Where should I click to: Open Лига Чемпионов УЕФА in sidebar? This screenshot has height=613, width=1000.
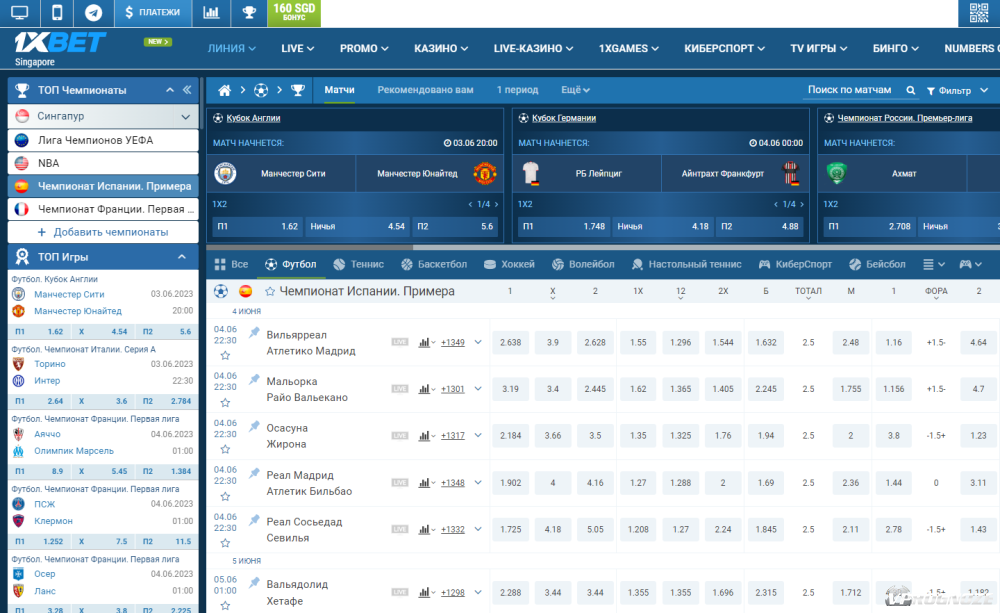(103, 140)
